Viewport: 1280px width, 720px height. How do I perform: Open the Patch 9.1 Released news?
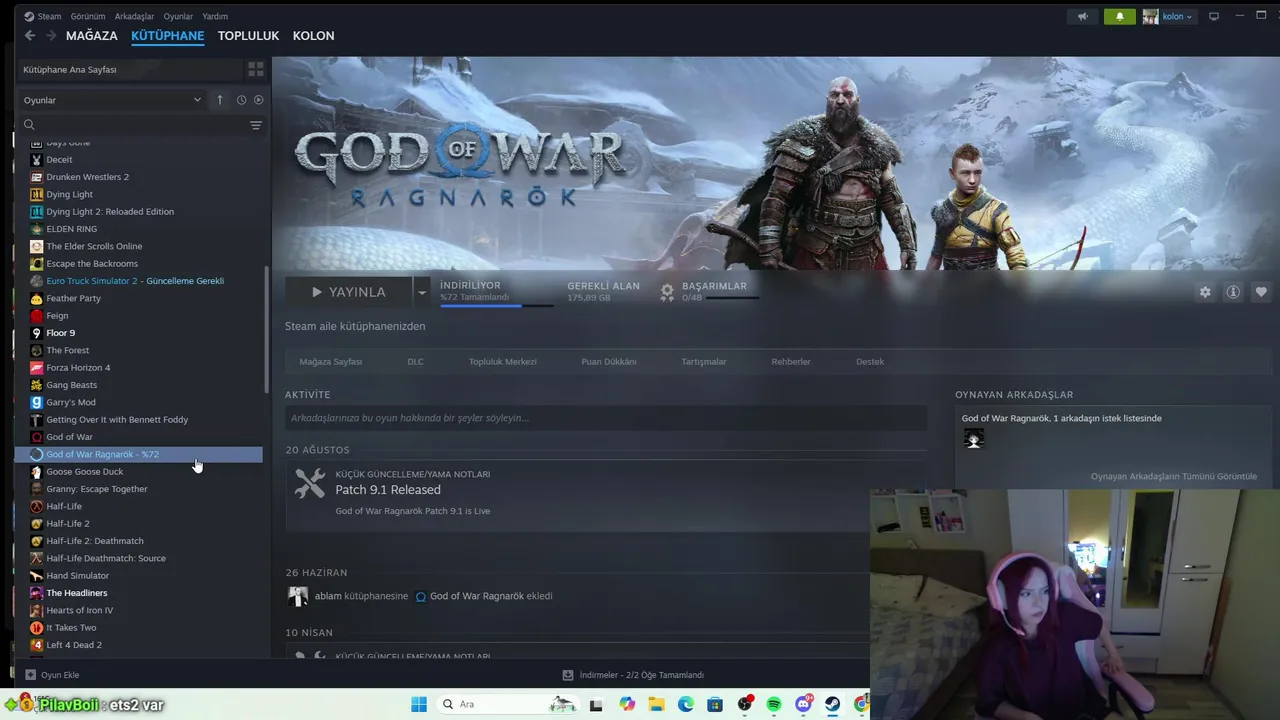[388, 490]
